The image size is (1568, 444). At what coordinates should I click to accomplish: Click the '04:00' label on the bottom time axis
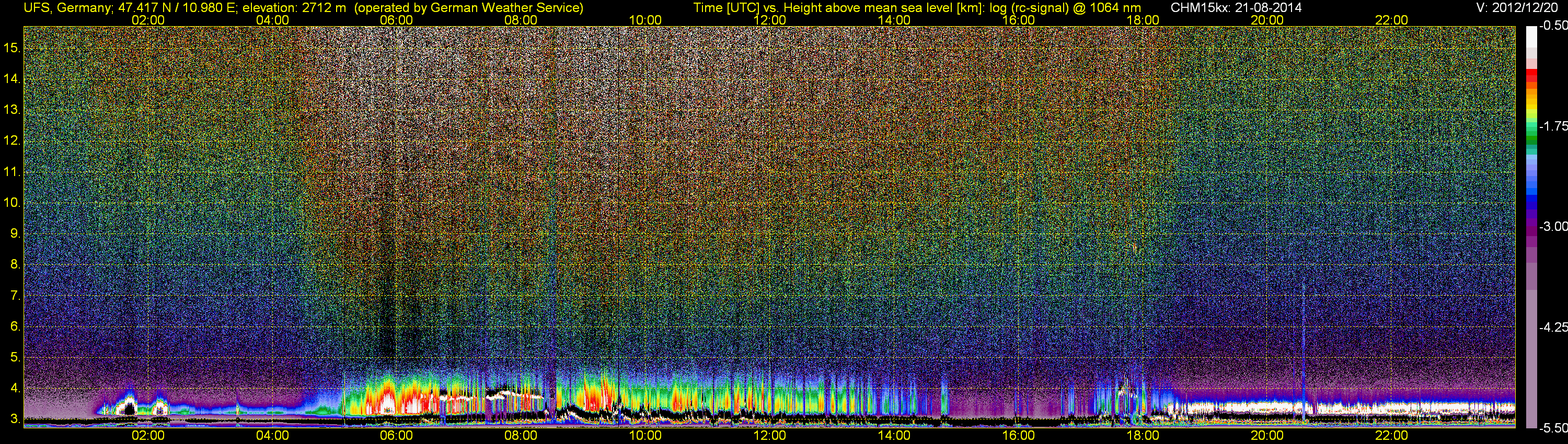(272, 436)
